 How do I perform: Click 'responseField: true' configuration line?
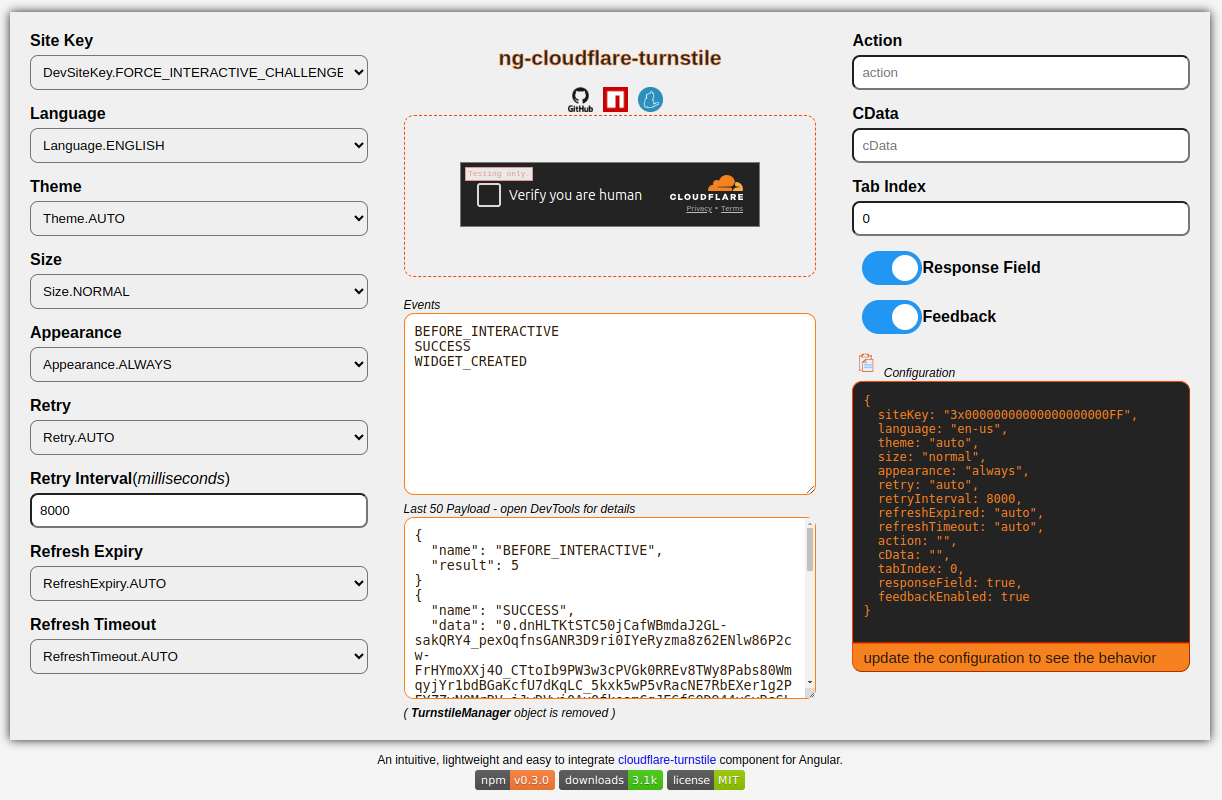tap(950, 582)
